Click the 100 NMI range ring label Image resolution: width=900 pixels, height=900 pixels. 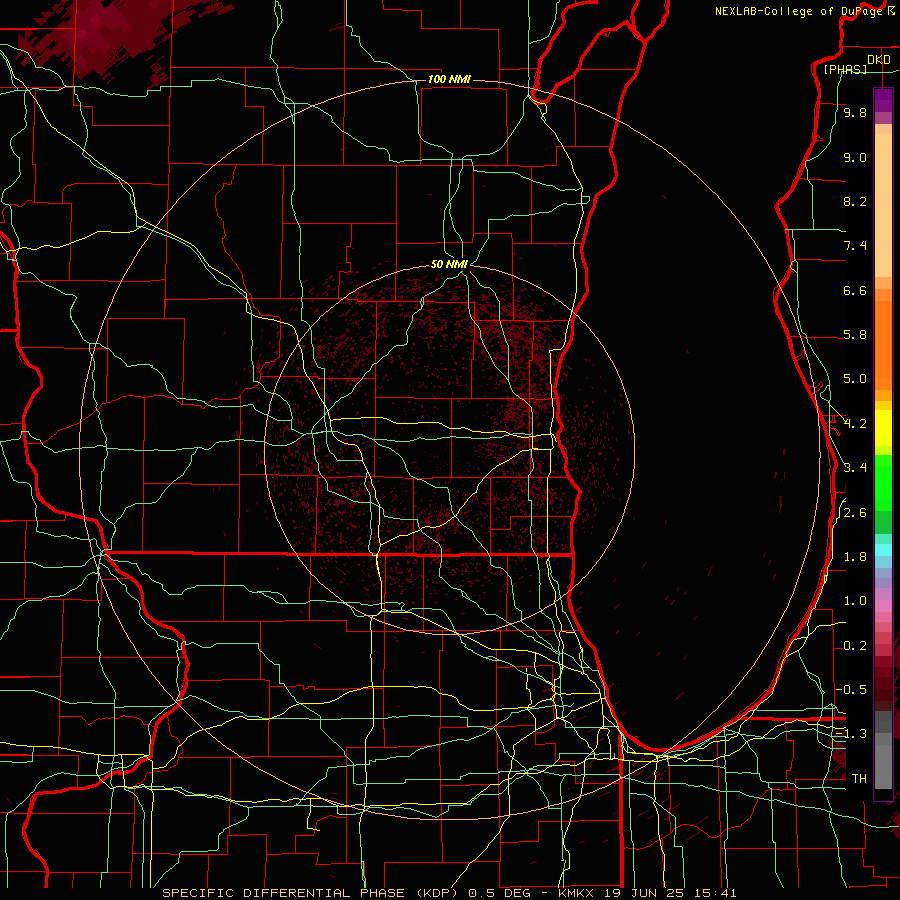point(449,79)
